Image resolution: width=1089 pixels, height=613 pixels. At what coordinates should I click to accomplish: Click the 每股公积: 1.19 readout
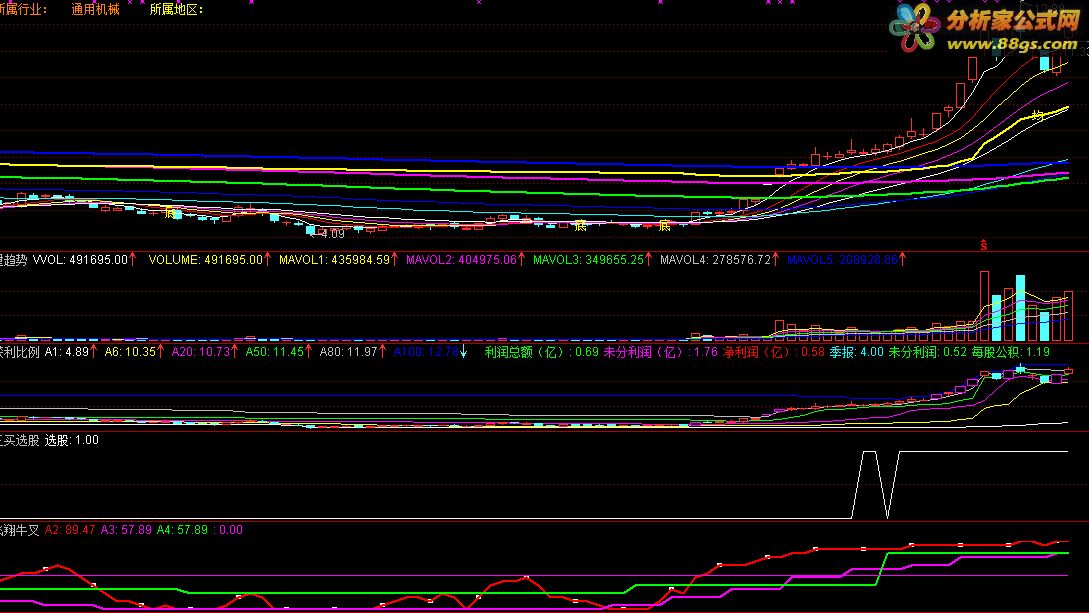[1010, 352]
